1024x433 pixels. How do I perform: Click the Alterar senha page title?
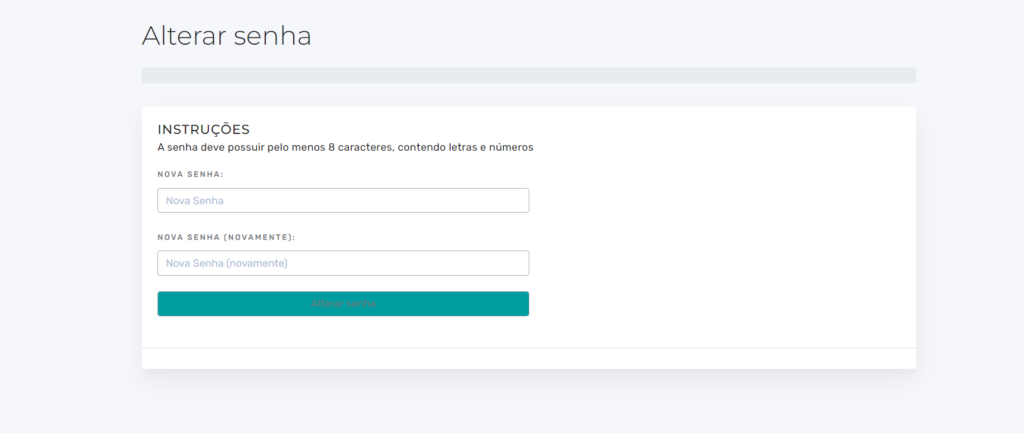227,36
